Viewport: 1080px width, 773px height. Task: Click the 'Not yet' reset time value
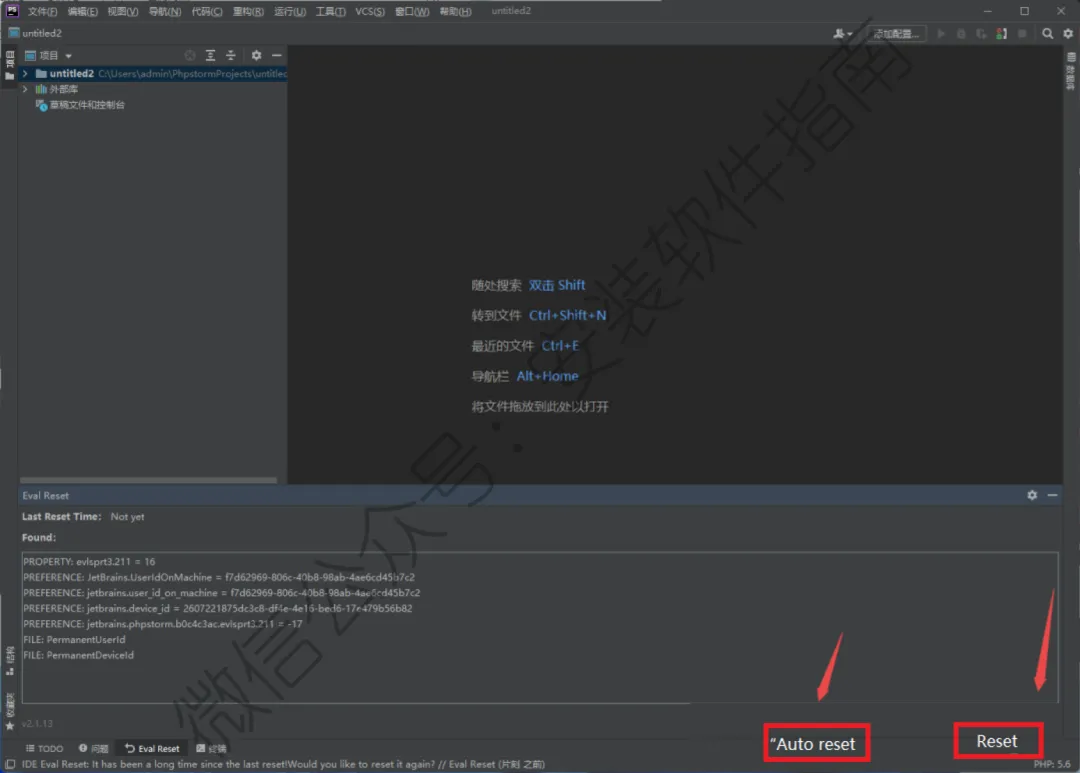[127, 517]
